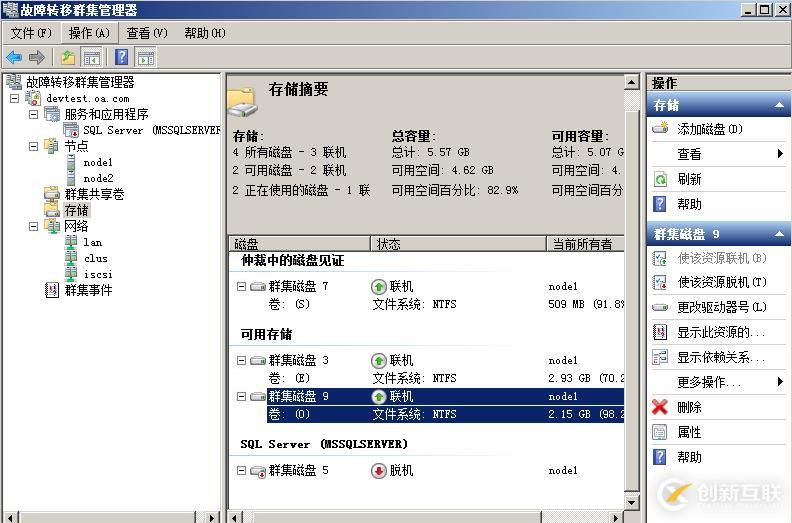This screenshot has height=523, width=792.
Task: Toggle the show/hide console tree icon
Action: pyautogui.click(x=91, y=58)
